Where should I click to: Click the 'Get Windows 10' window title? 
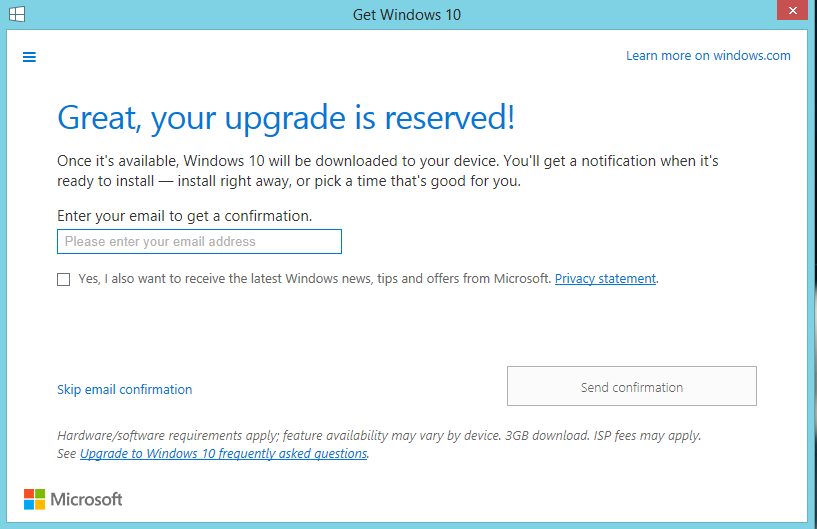tap(407, 15)
